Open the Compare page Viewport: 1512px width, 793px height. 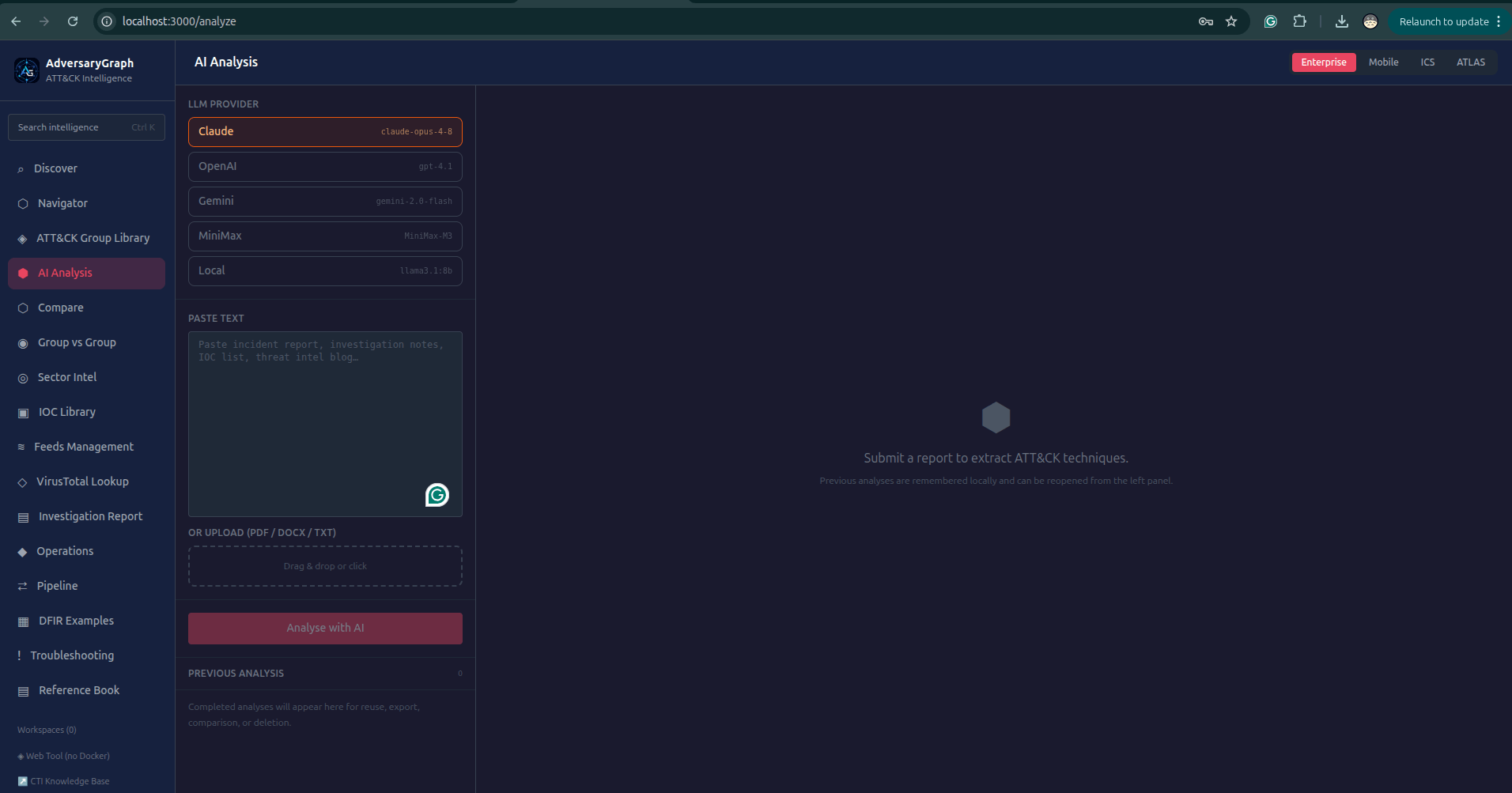point(86,308)
